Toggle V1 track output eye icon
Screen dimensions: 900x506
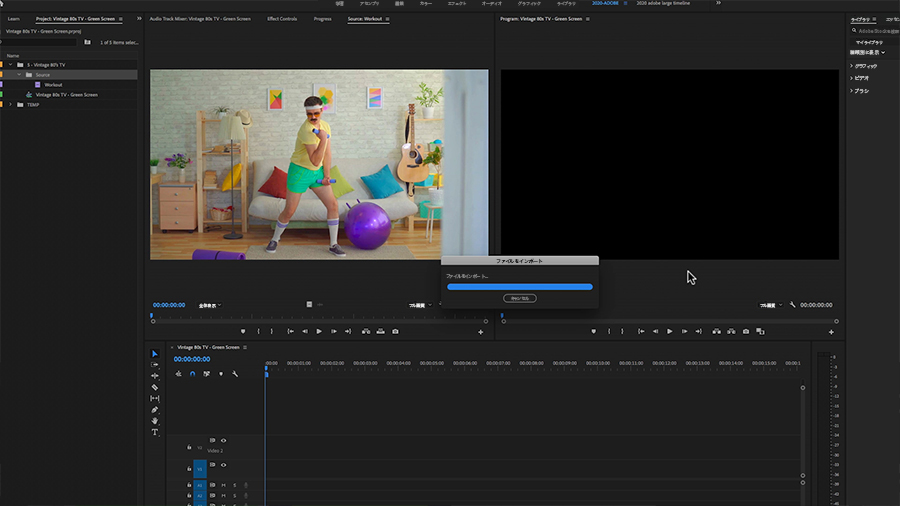[x=223, y=465]
